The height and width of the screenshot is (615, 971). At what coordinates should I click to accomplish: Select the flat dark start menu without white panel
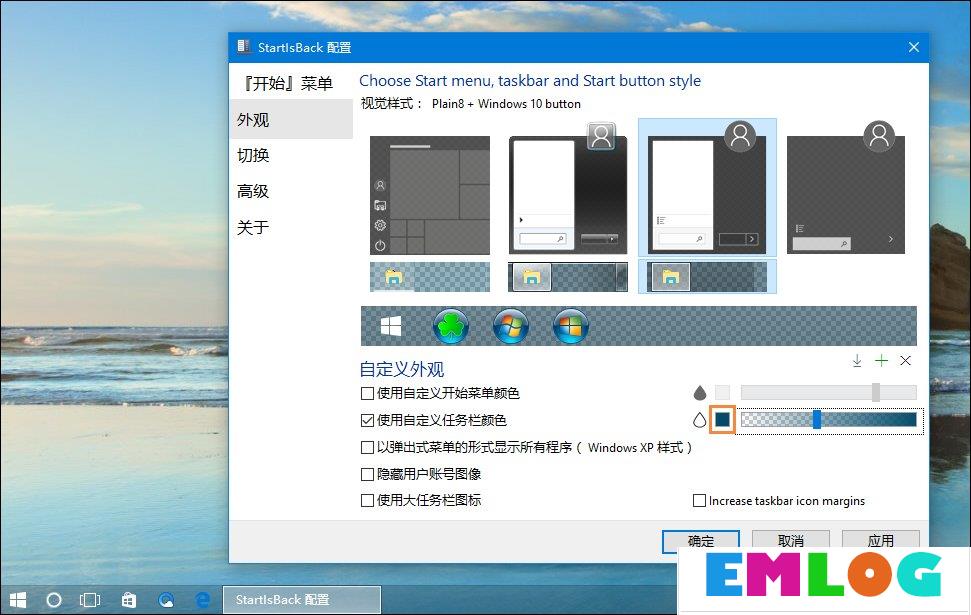pos(846,188)
